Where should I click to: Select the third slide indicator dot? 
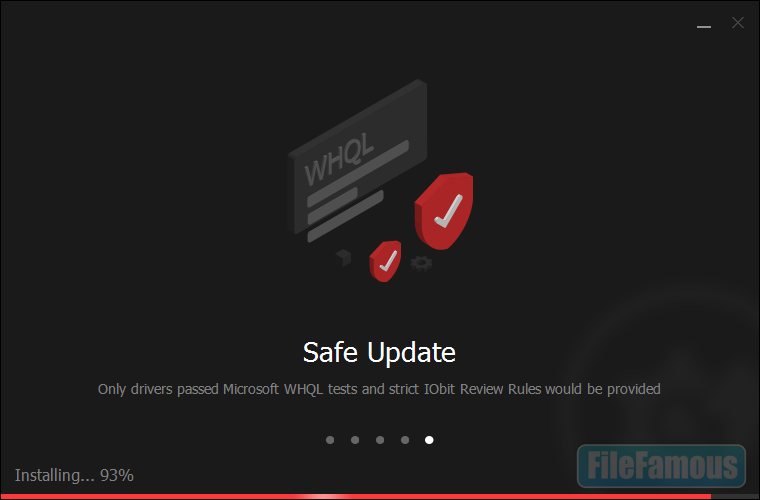tap(380, 440)
